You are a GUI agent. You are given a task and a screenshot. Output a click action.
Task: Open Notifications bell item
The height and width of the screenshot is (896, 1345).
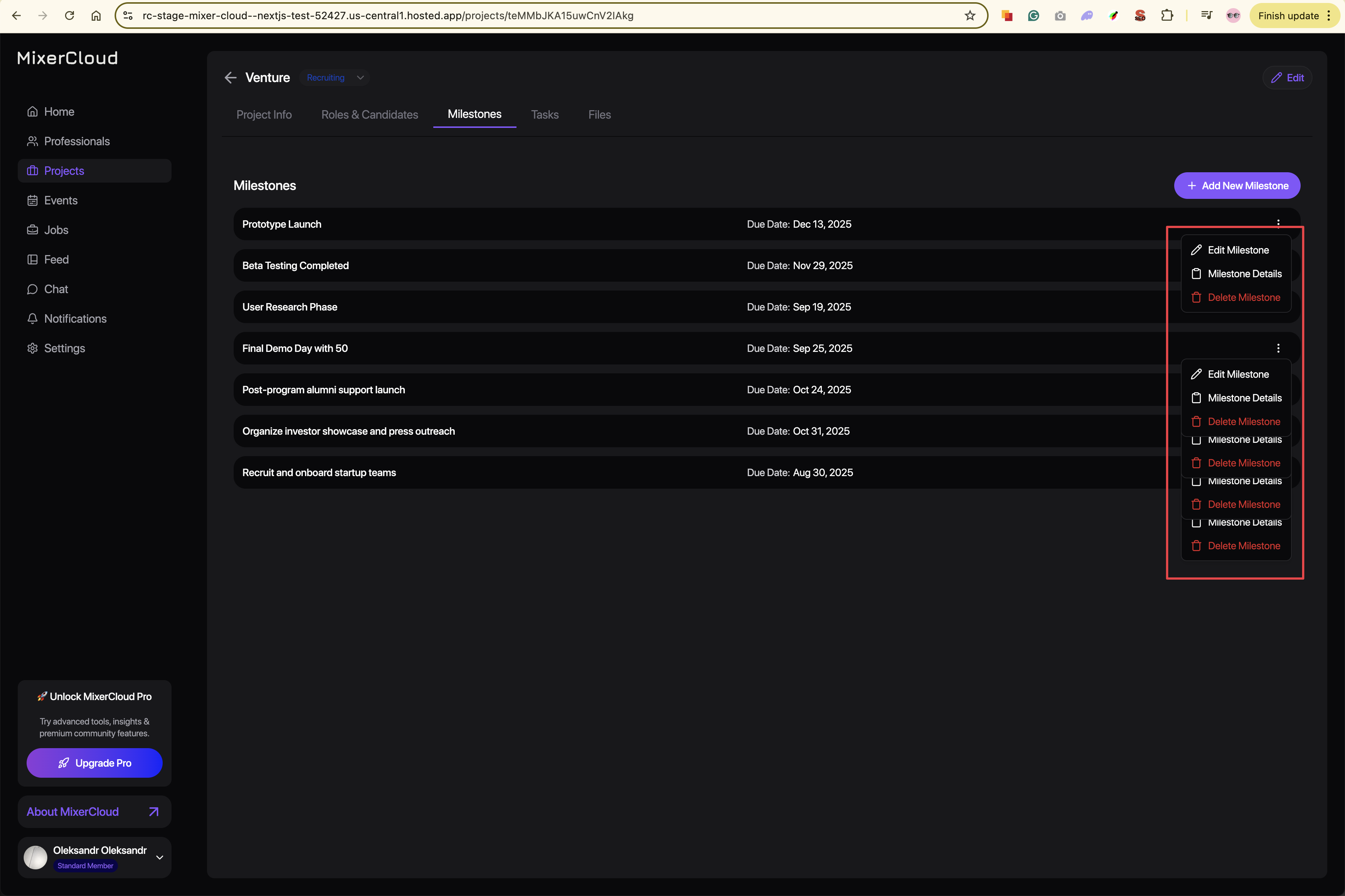coord(75,319)
